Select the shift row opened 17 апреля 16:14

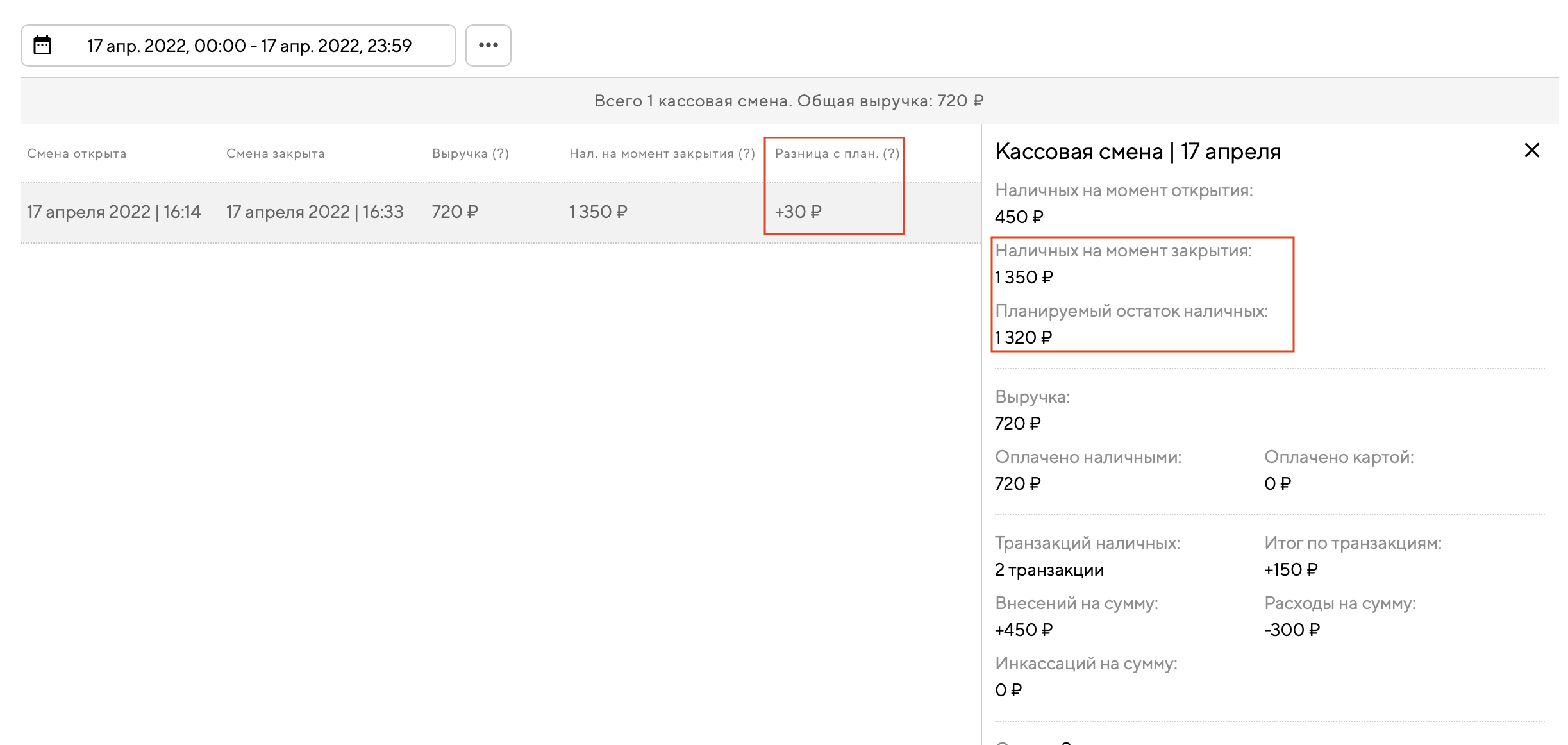tap(113, 212)
